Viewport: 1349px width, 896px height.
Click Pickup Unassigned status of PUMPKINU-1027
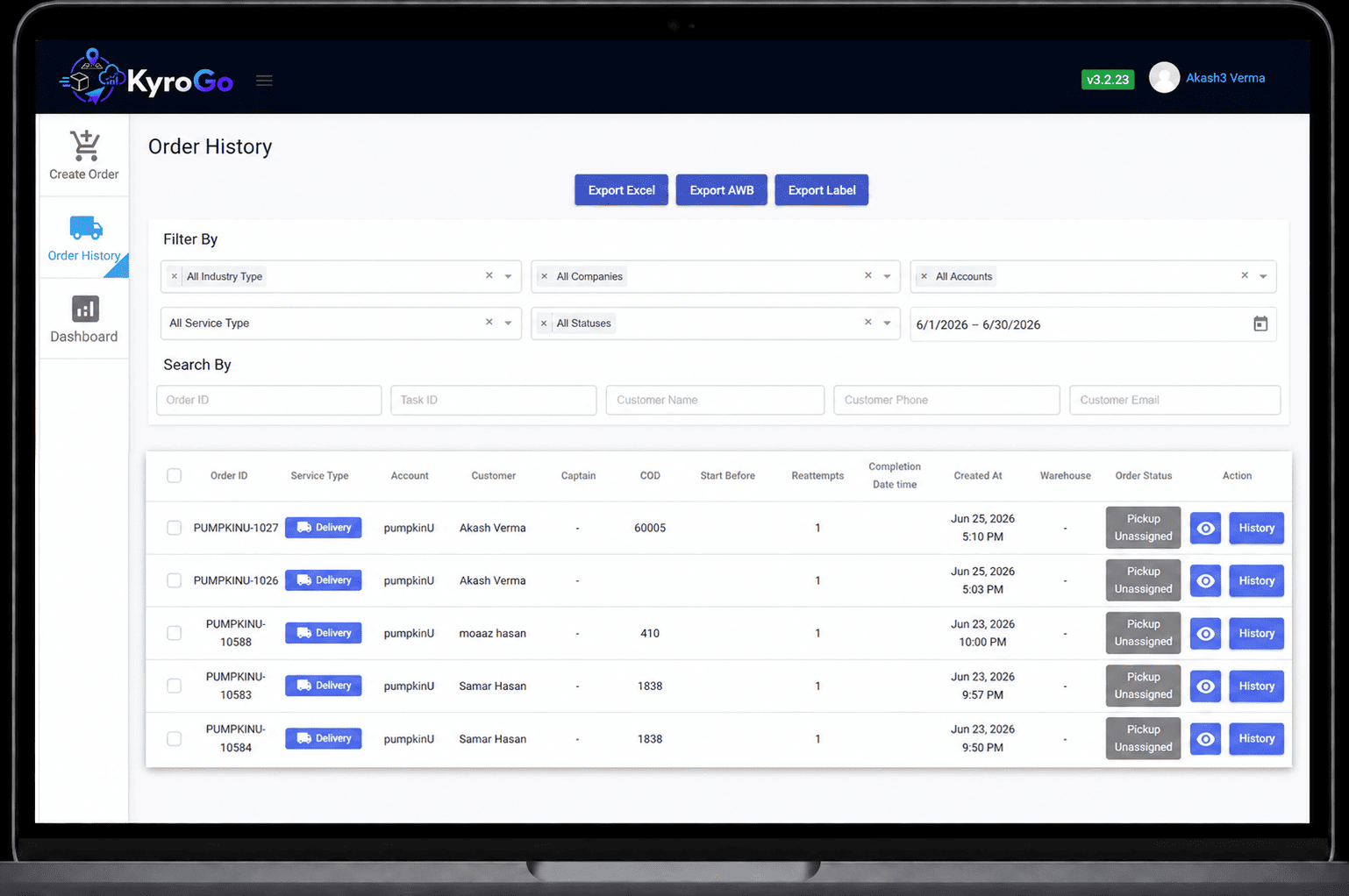pyautogui.click(x=1143, y=528)
